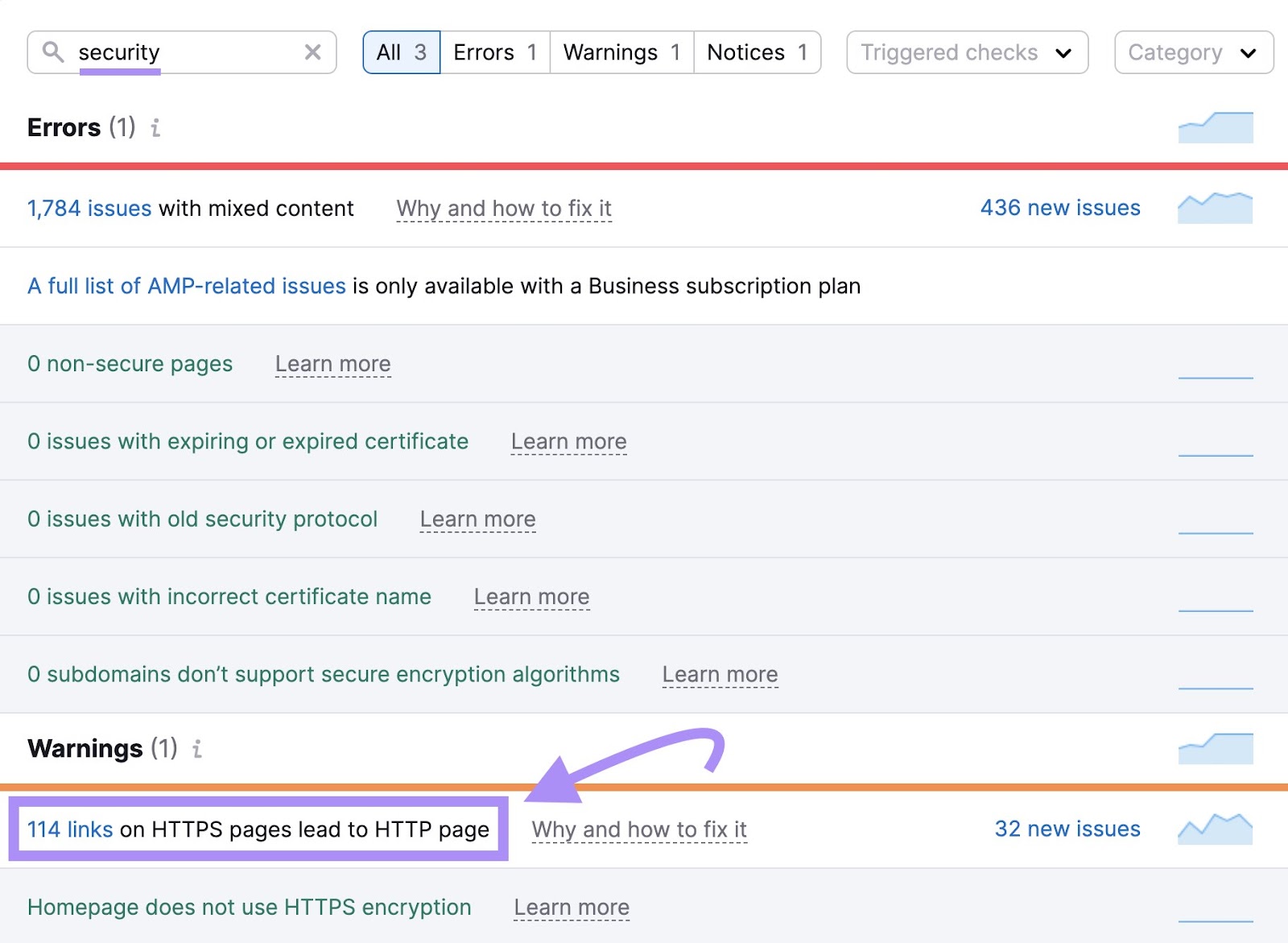
Task: Open the Triggered checks dropdown
Action: pyautogui.click(x=966, y=52)
